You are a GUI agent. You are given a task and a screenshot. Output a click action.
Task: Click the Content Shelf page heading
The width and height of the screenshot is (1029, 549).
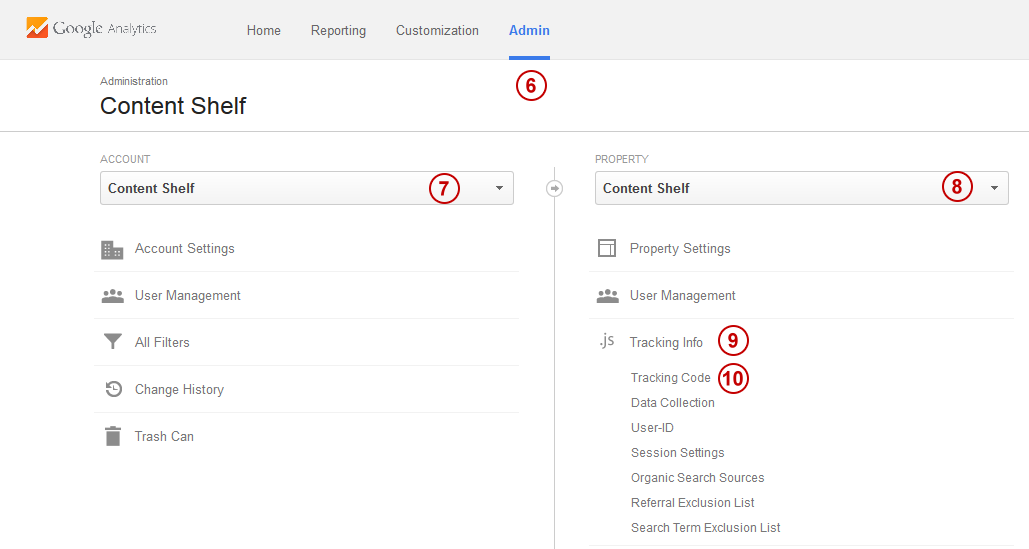tap(173, 106)
